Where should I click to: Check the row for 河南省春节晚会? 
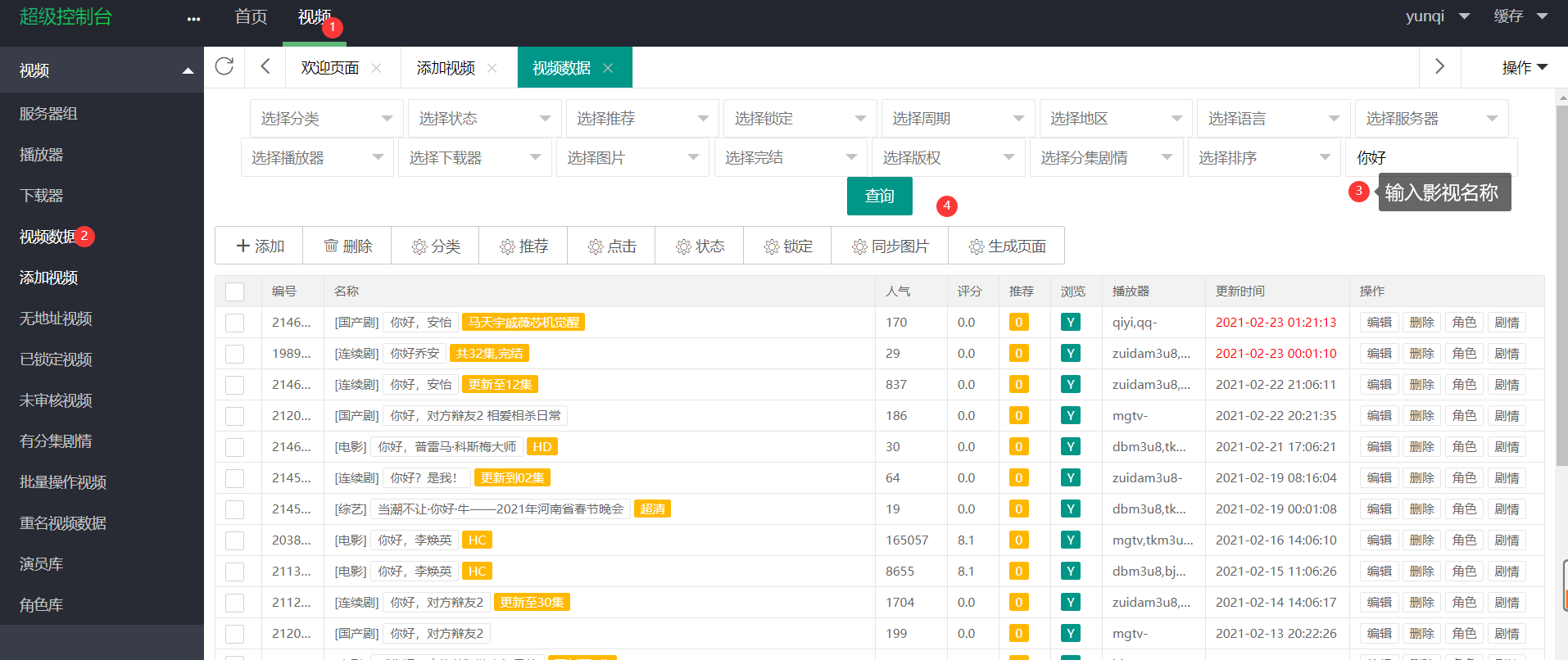[234, 509]
